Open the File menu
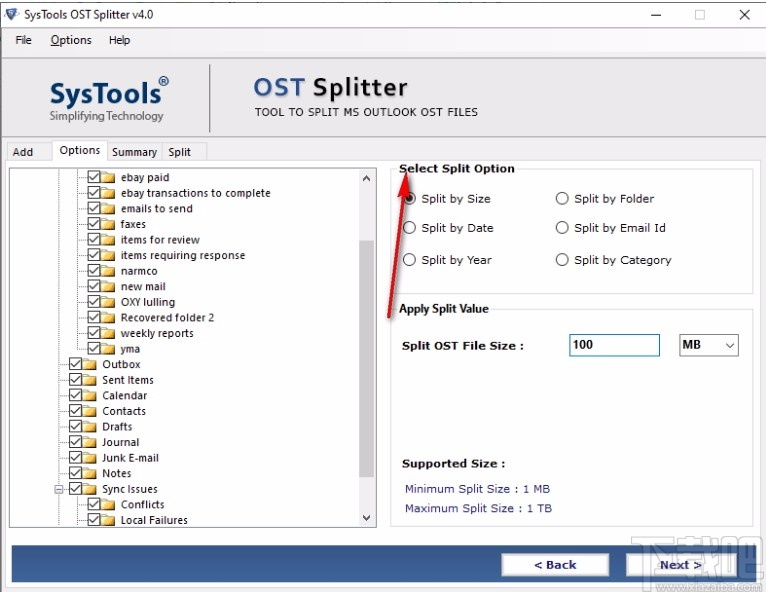This screenshot has width=766, height=592. tap(23, 40)
